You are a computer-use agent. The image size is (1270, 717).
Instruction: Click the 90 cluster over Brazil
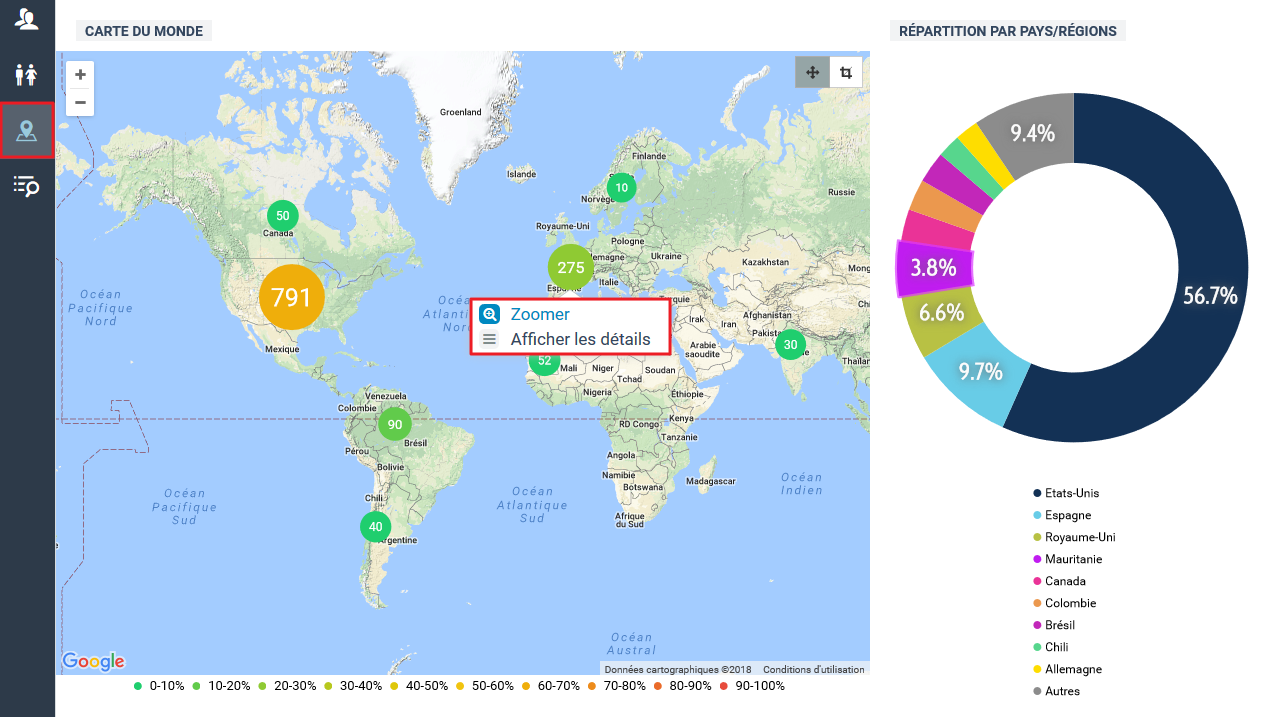[x=395, y=424]
